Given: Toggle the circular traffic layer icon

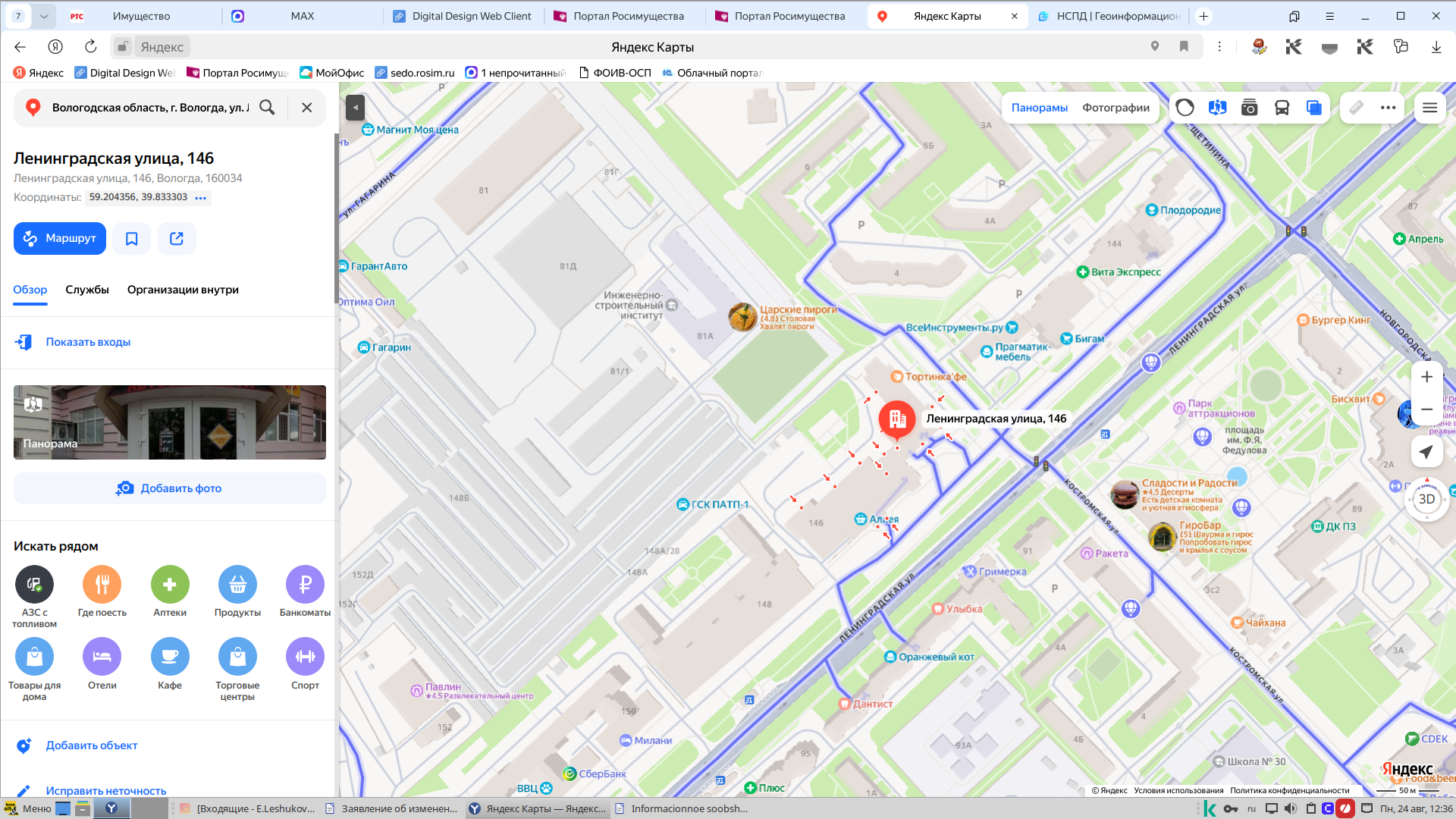Looking at the screenshot, I should [1185, 108].
